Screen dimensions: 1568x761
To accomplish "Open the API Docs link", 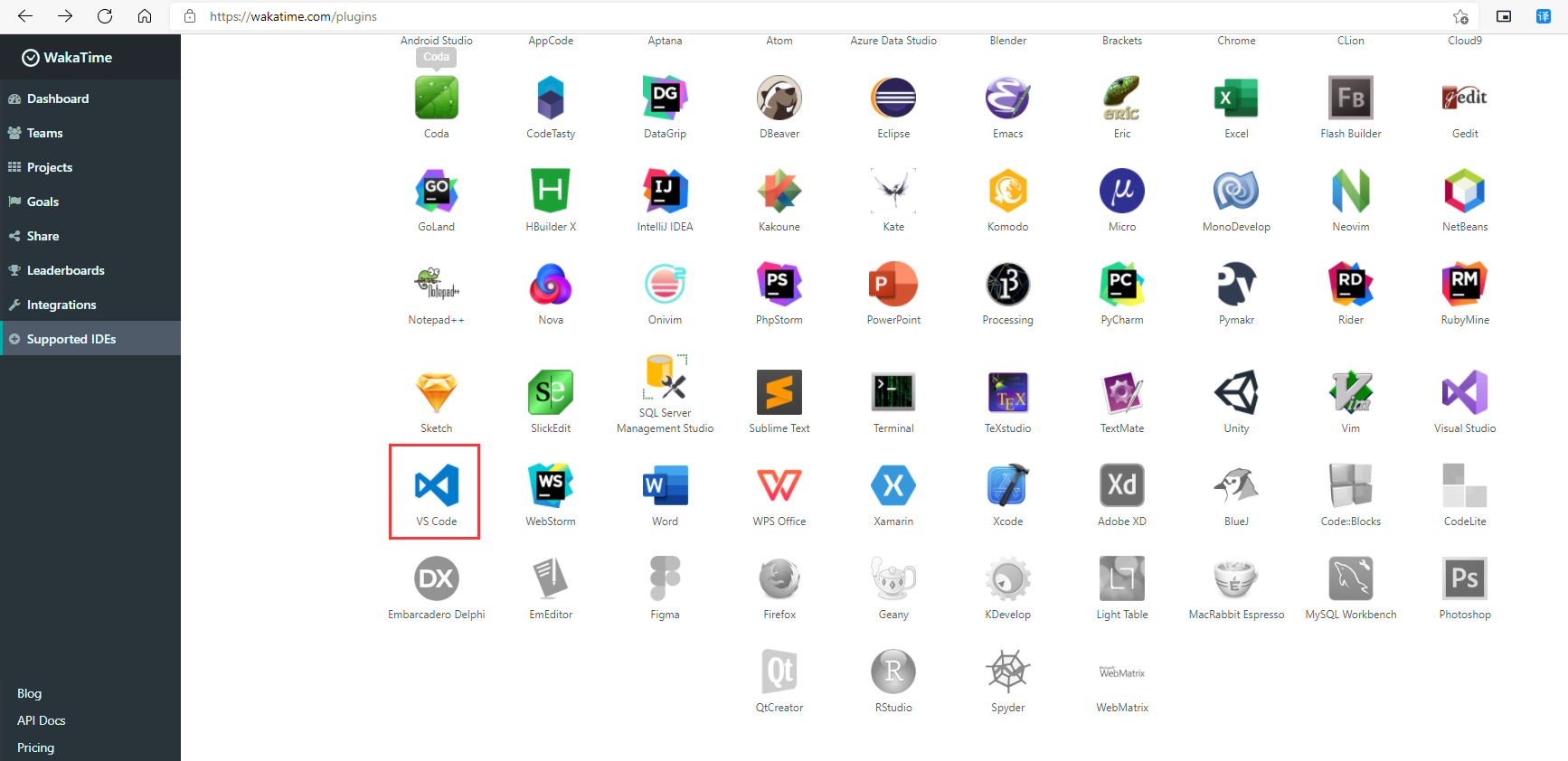I will coord(41,720).
